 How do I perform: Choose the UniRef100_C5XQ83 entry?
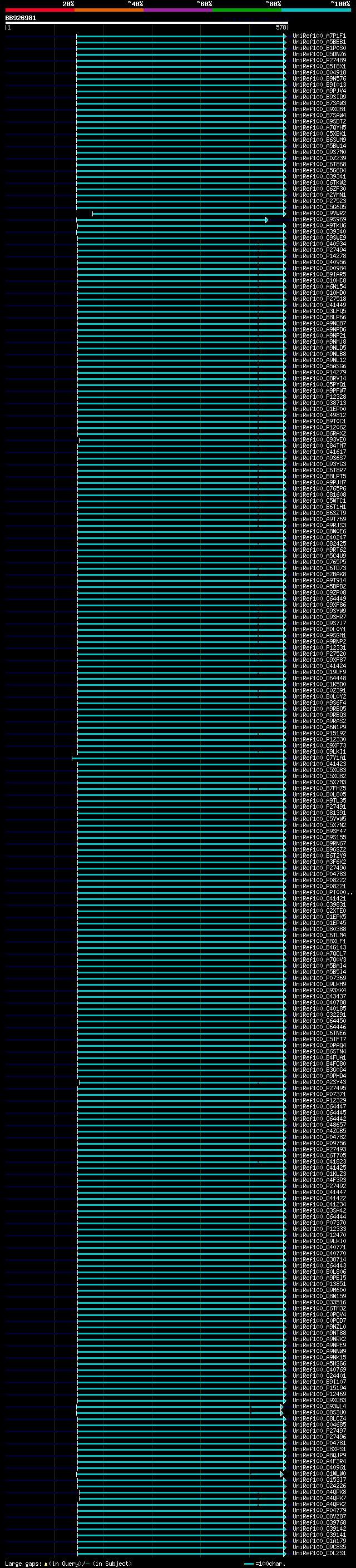pyautogui.click(x=319, y=769)
